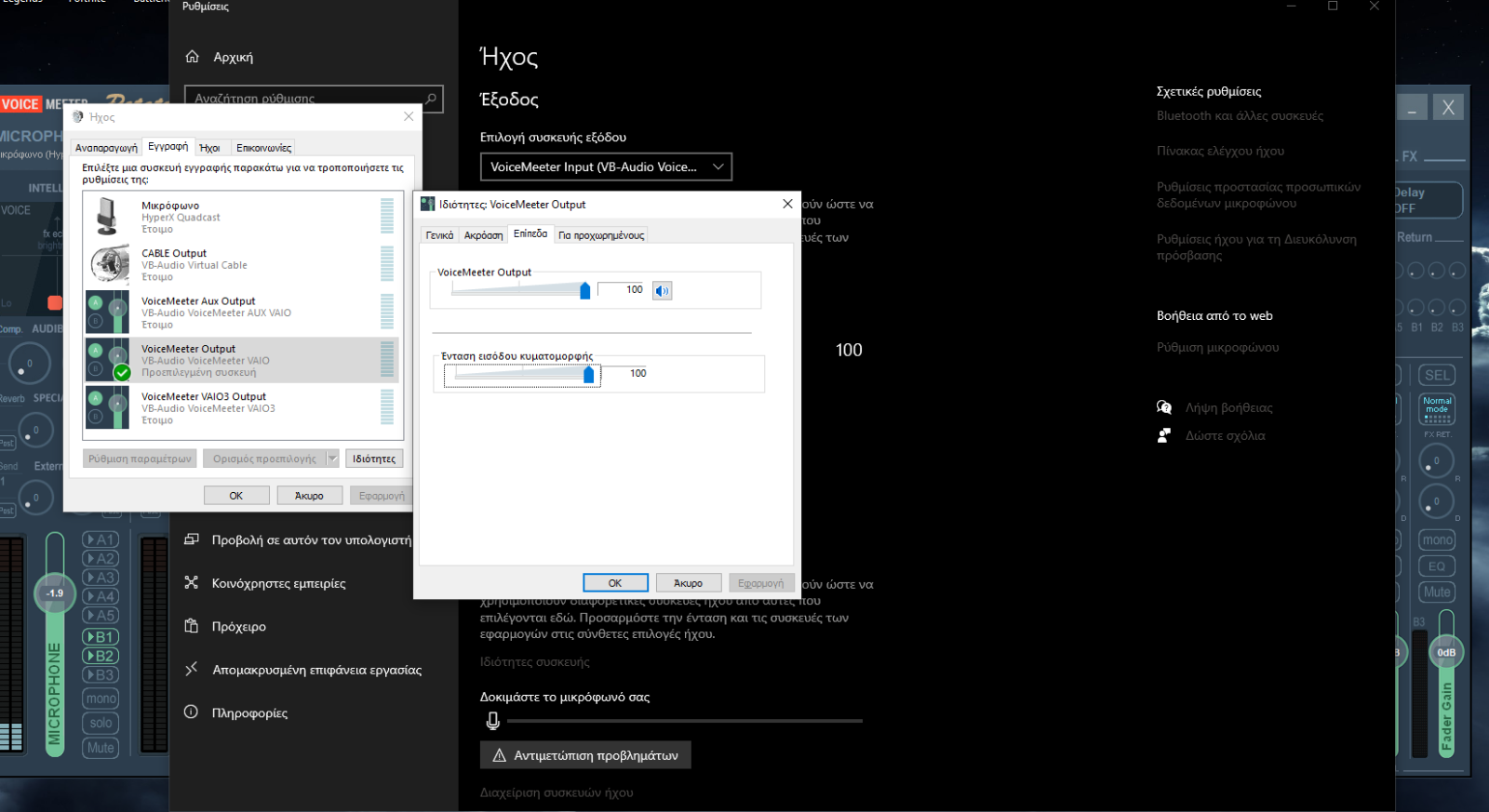
Task: Click the speaker mute icon for VoiceMeeter Output level
Action: 662,291
